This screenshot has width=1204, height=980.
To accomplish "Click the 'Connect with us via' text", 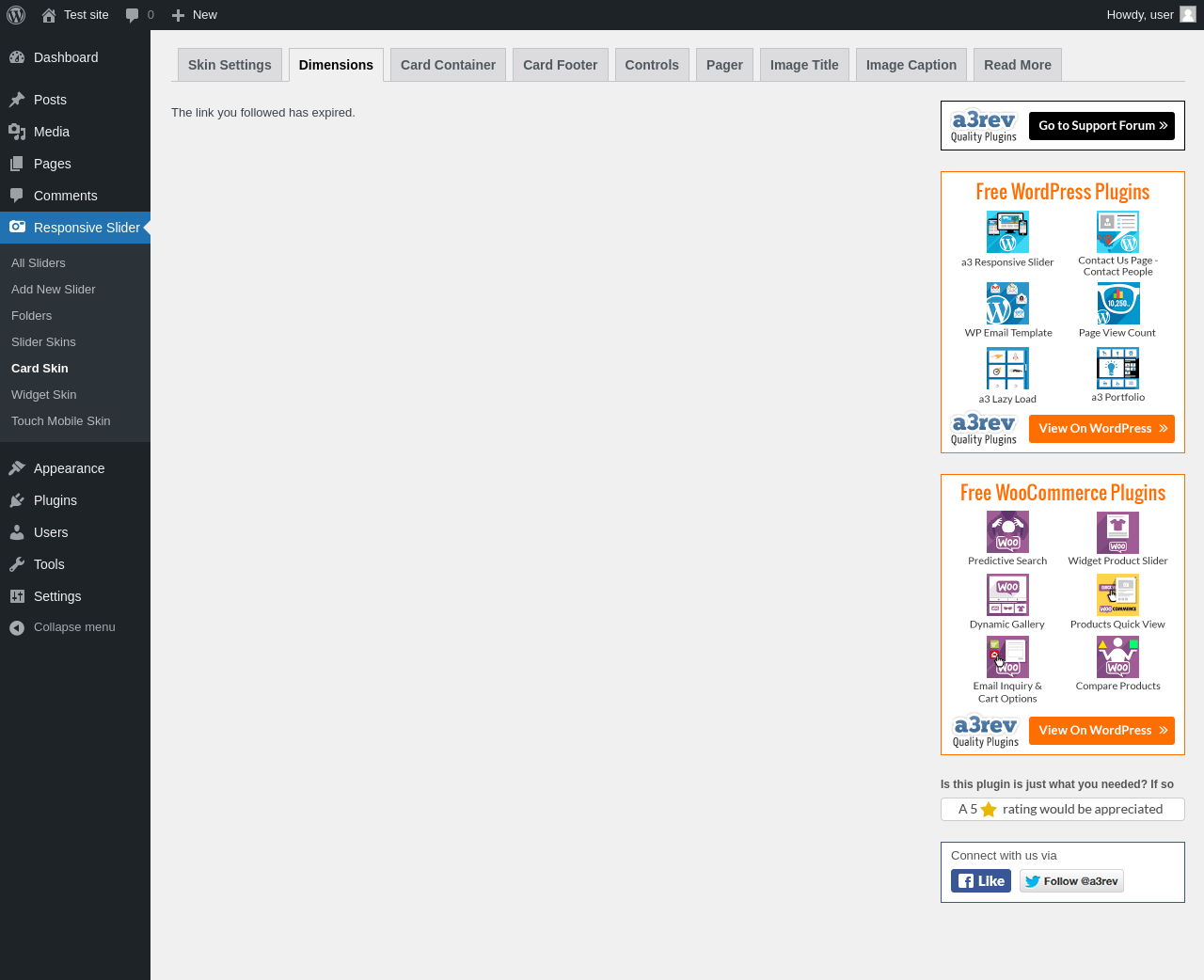I will point(1004,856).
